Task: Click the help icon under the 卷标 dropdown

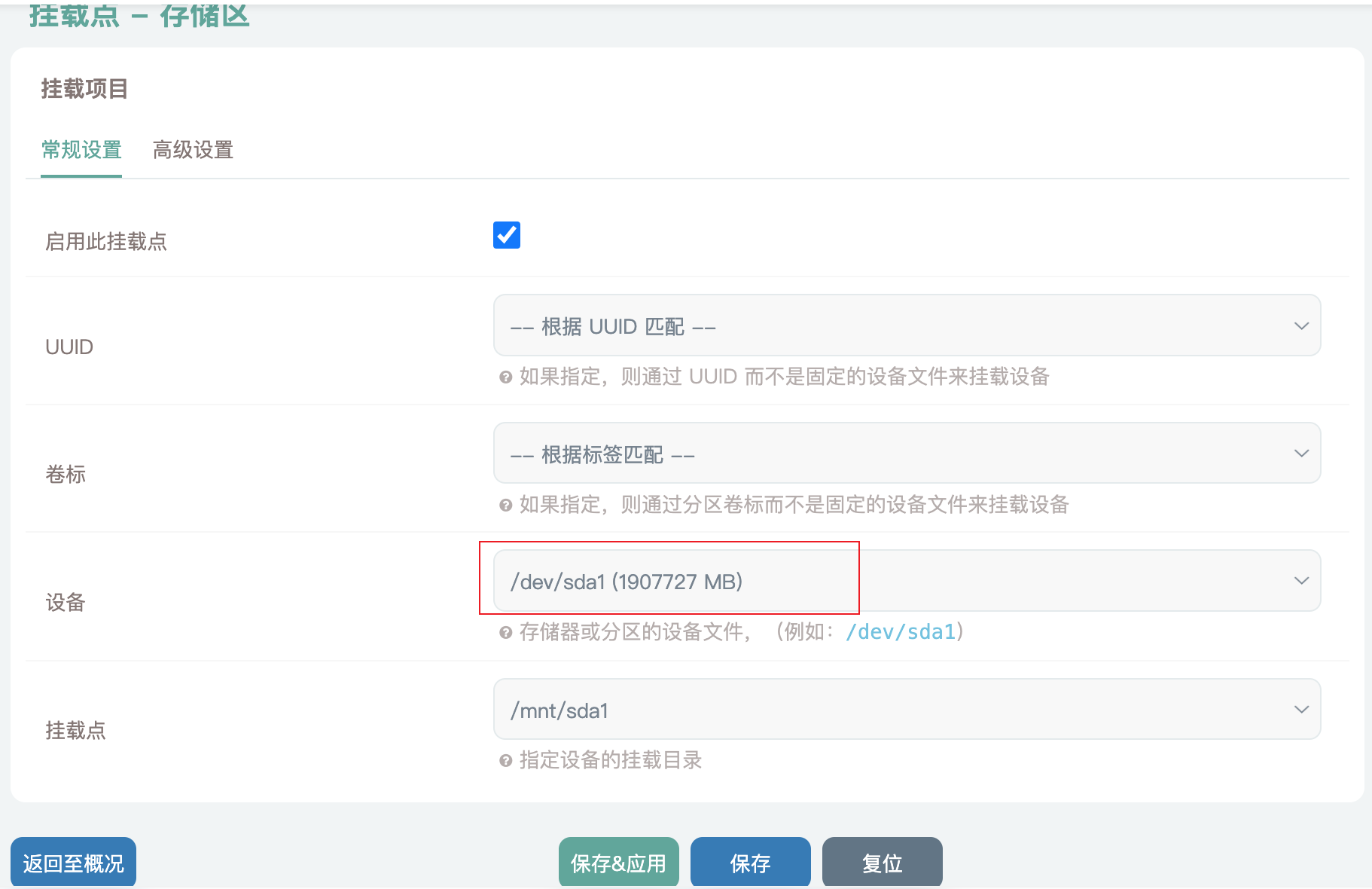Action: coord(505,505)
